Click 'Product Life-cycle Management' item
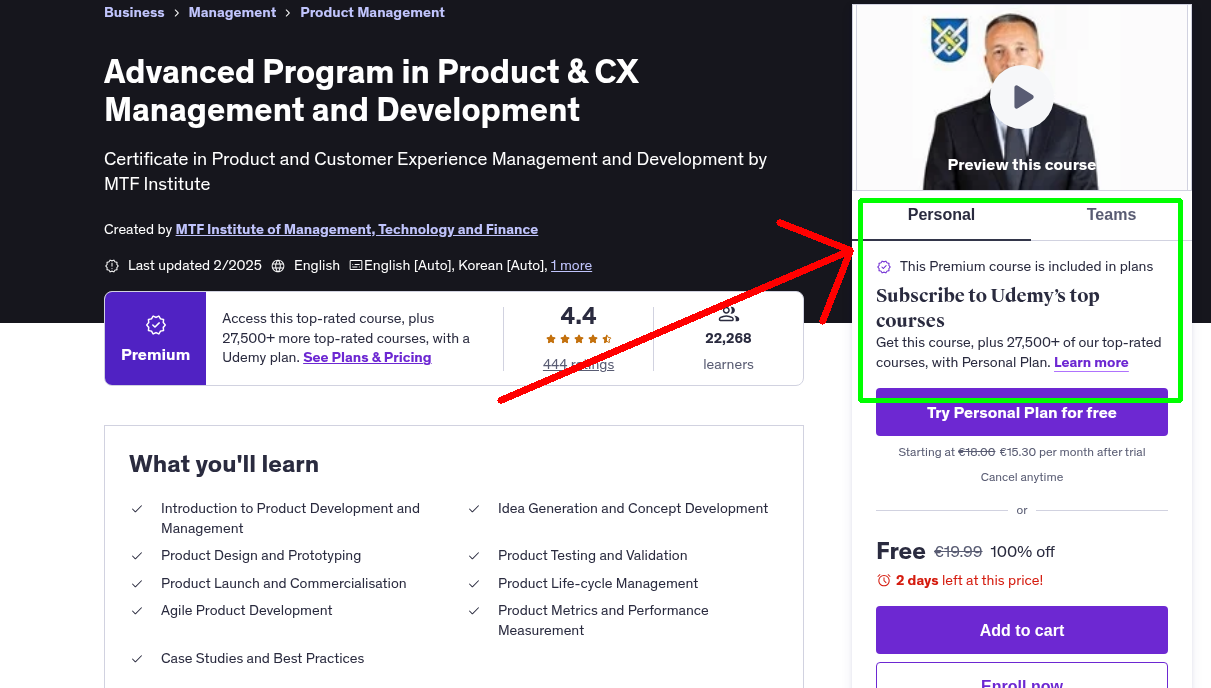This screenshot has height=688, width=1211. click(598, 583)
